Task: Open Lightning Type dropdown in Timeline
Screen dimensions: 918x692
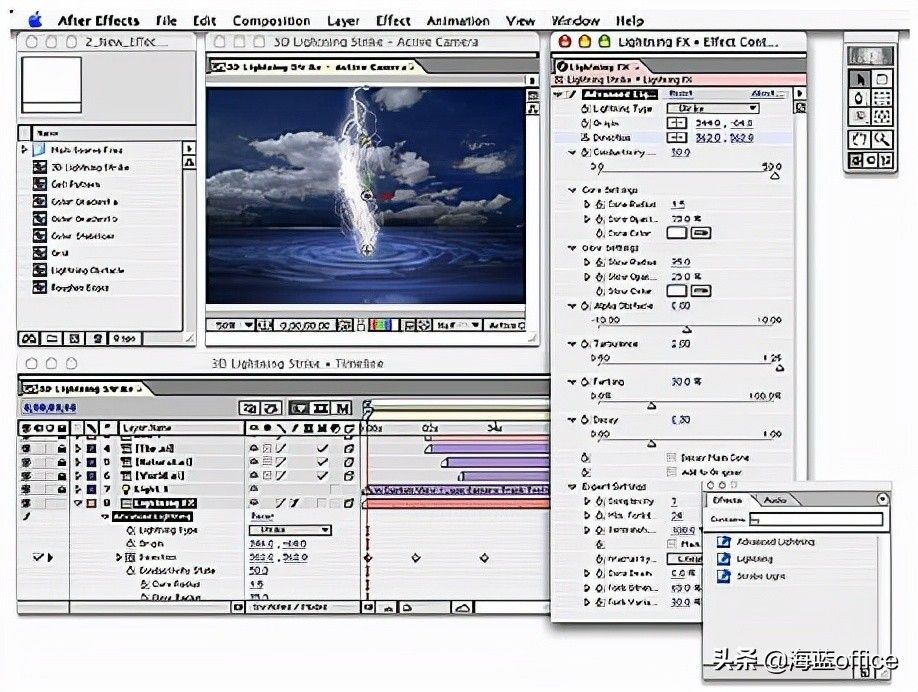Action: pos(290,530)
